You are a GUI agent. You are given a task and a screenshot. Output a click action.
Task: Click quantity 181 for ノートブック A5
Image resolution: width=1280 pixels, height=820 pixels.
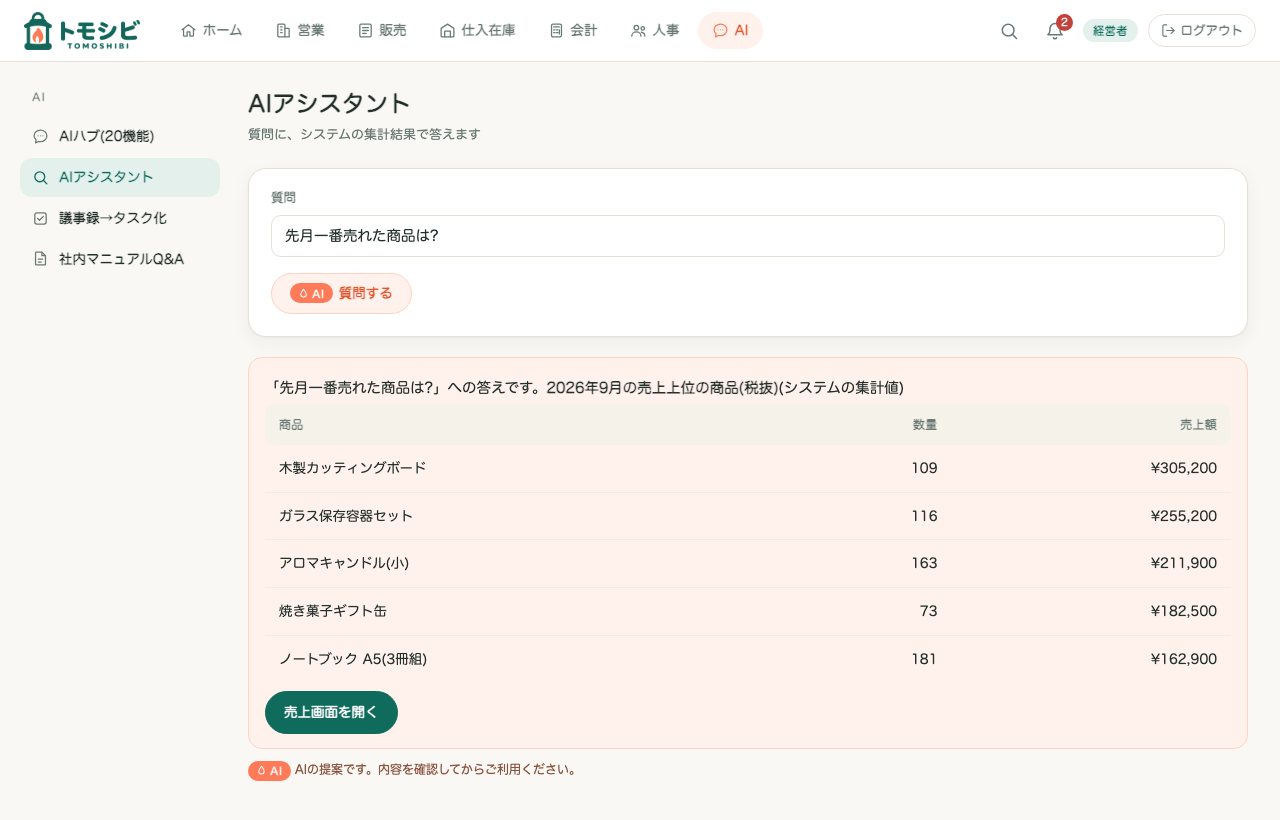tap(924, 659)
